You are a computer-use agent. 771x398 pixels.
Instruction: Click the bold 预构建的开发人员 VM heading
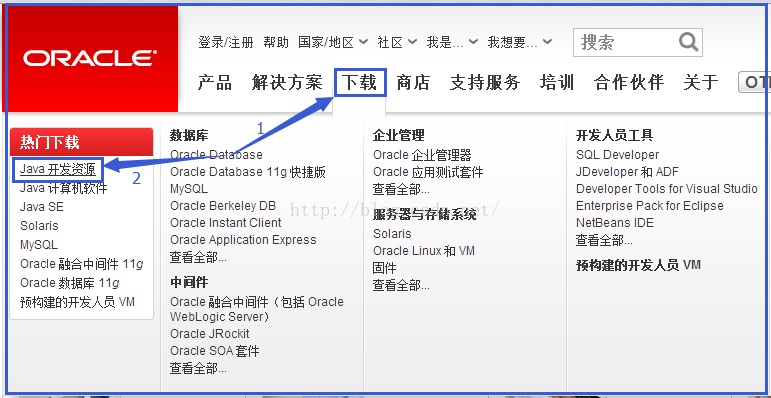[638, 266]
